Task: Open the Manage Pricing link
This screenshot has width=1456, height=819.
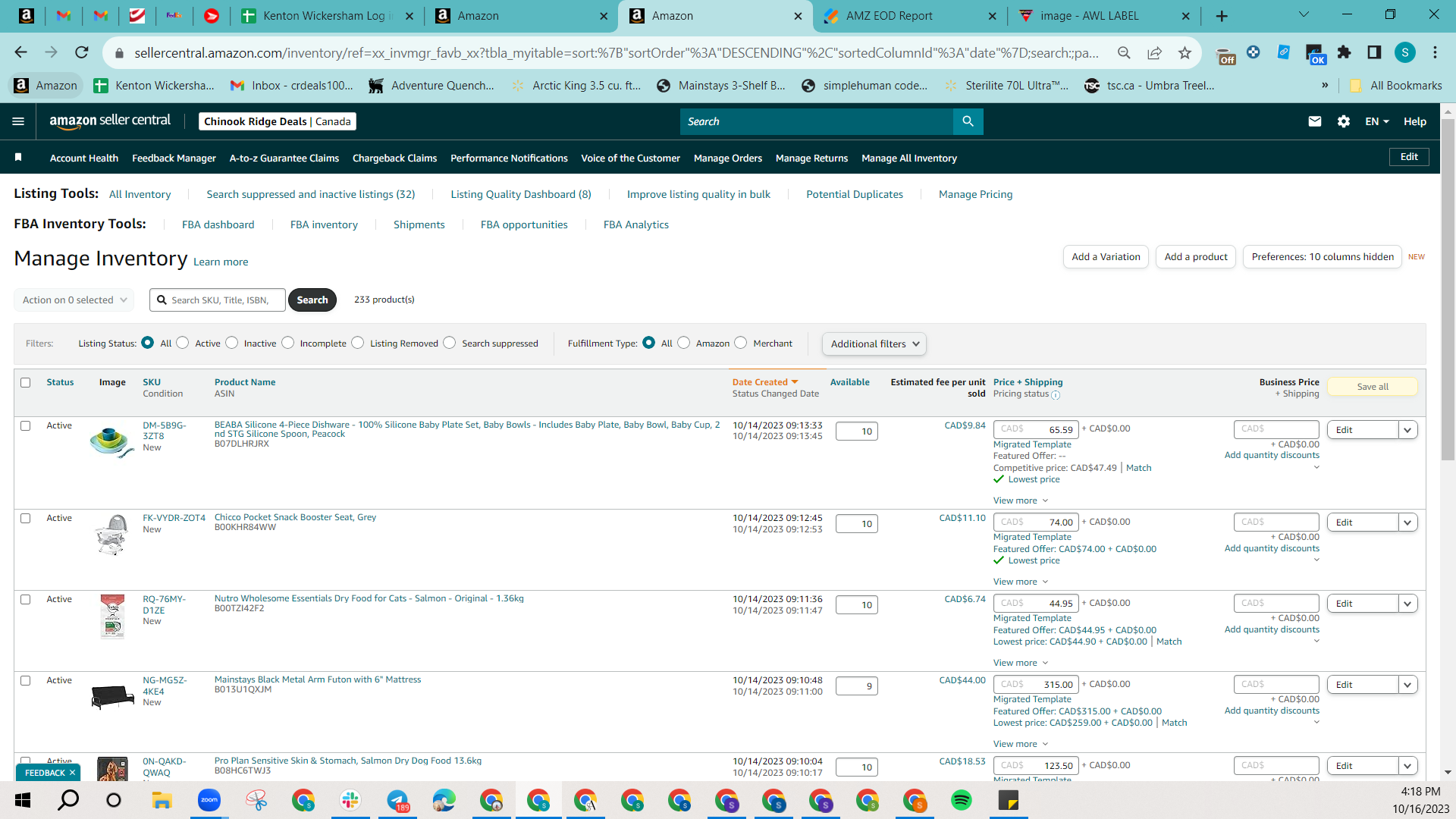Action: [975, 194]
